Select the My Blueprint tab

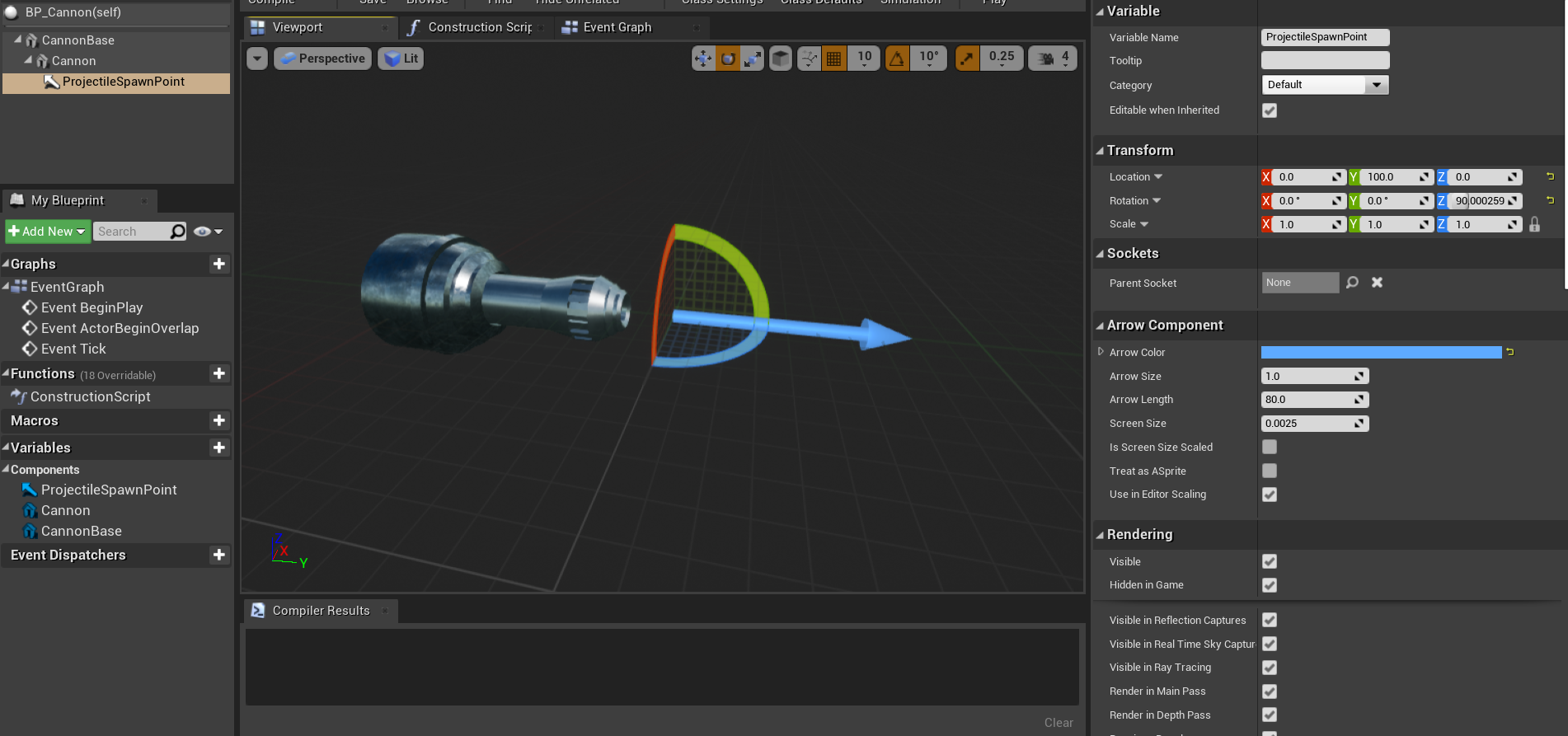80,200
